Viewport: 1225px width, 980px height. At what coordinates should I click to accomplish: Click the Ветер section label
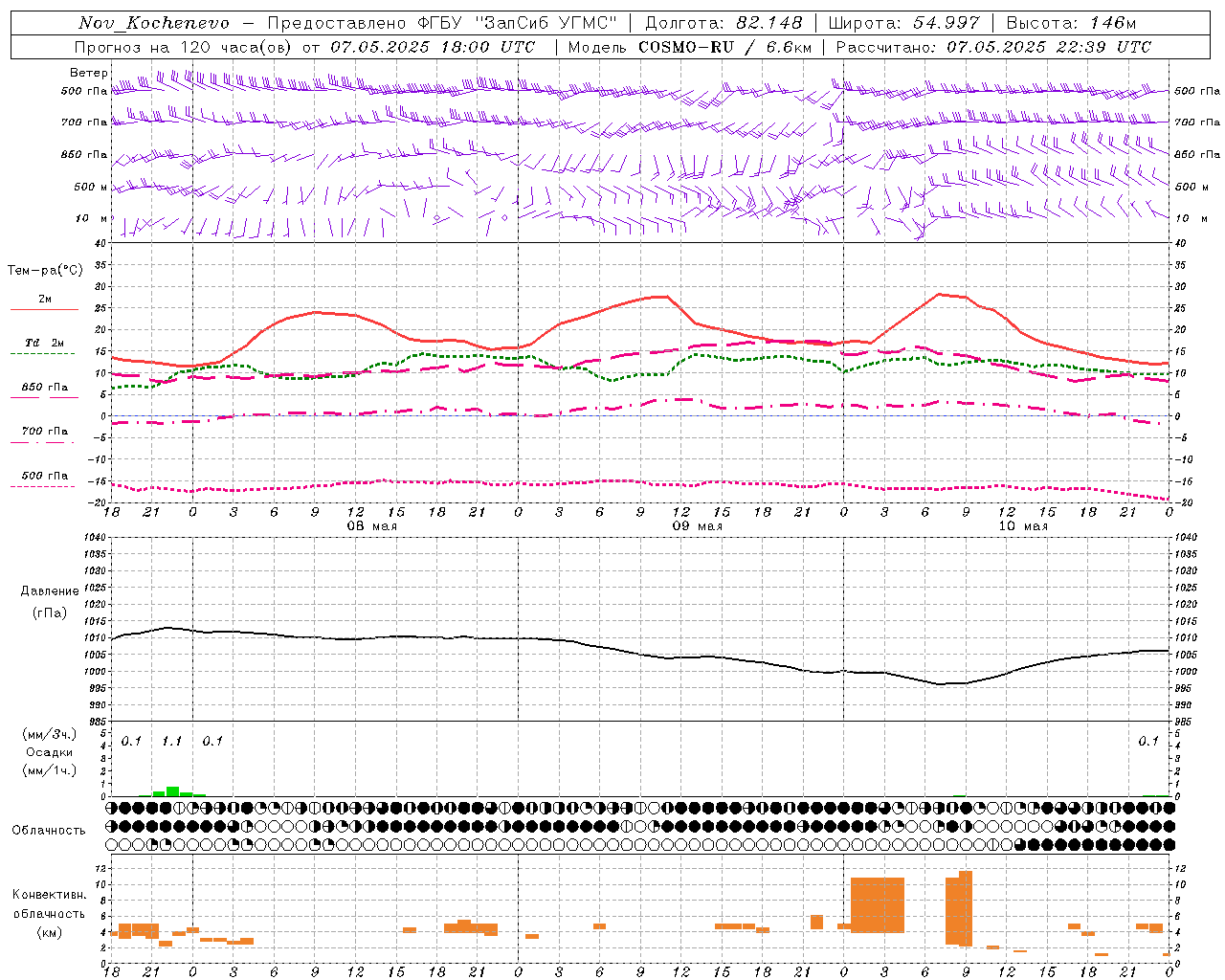[x=89, y=73]
